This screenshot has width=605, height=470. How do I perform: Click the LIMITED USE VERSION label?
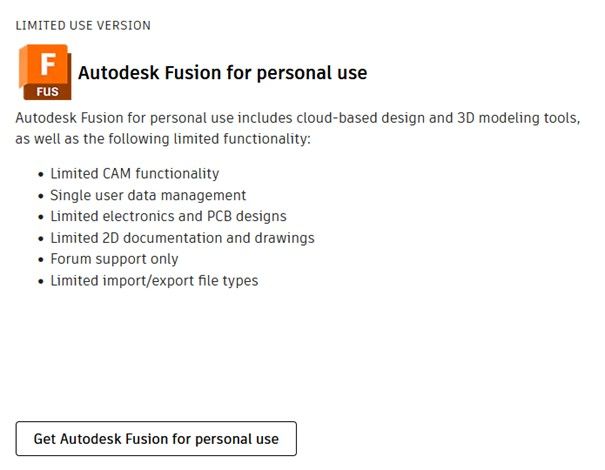pyautogui.click(x=83, y=25)
